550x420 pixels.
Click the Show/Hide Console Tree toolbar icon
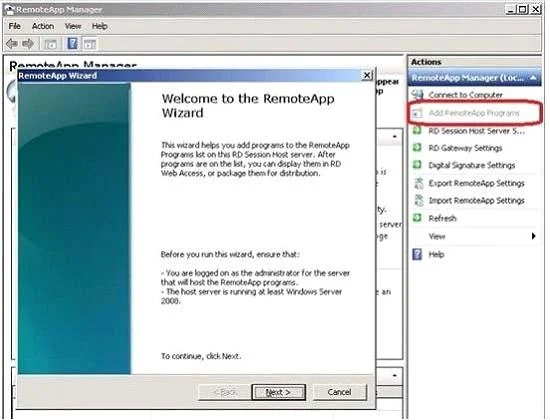pyautogui.click(x=51, y=44)
